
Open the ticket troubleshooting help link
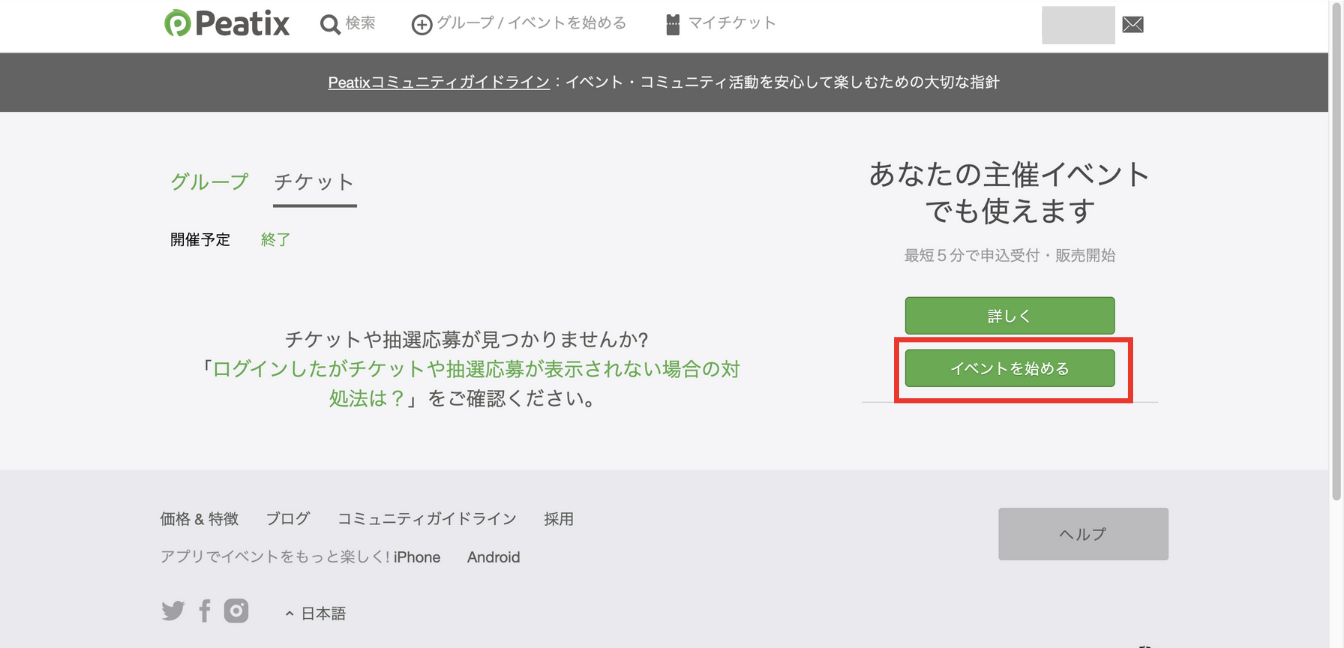[470, 369]
